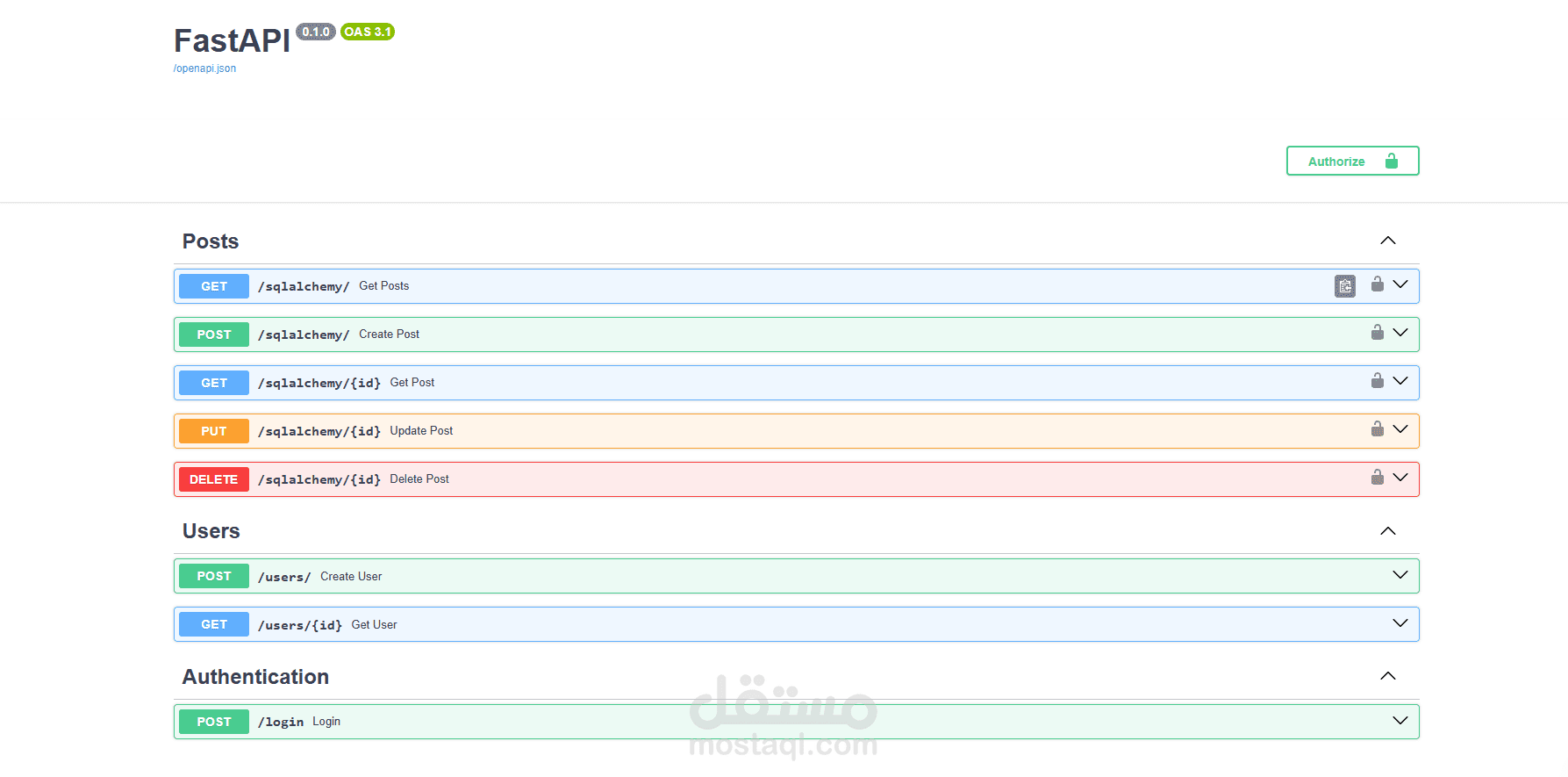Click the 0.1.0 version badge
Screen dimensions: 1568x777
click(x=316, y=32)
